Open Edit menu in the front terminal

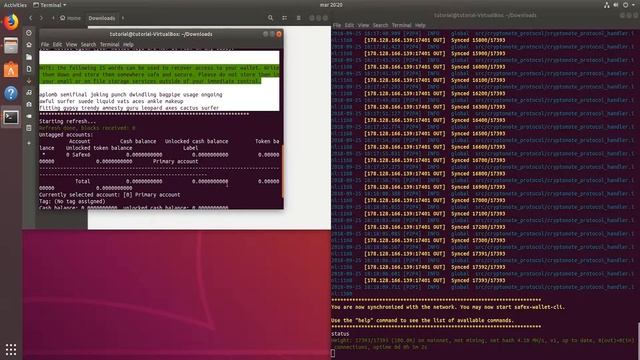[x=58, y=44]
